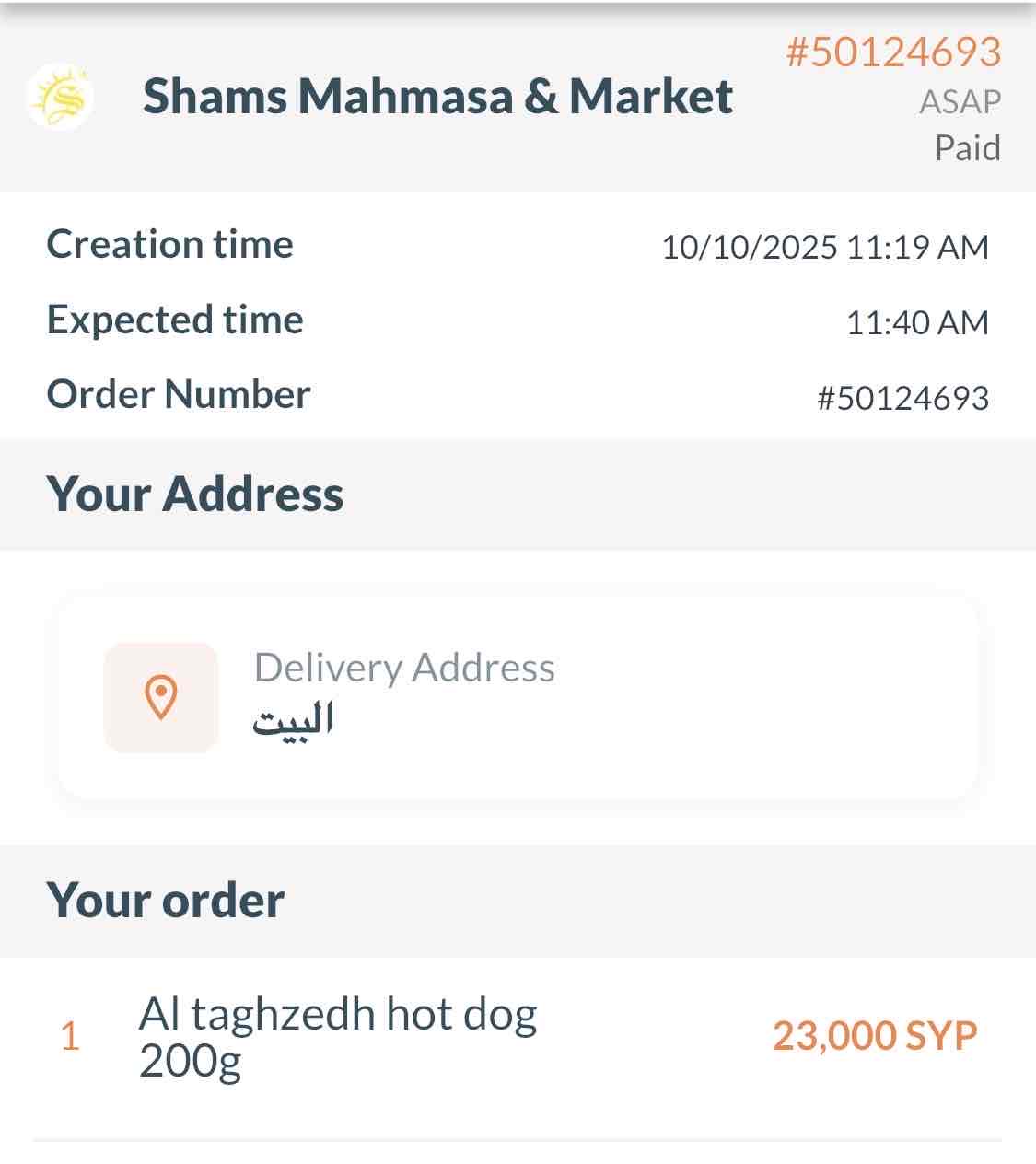
Task: Open Shams Mahmasa & Market store name
Action: click(x=437, y=97)
